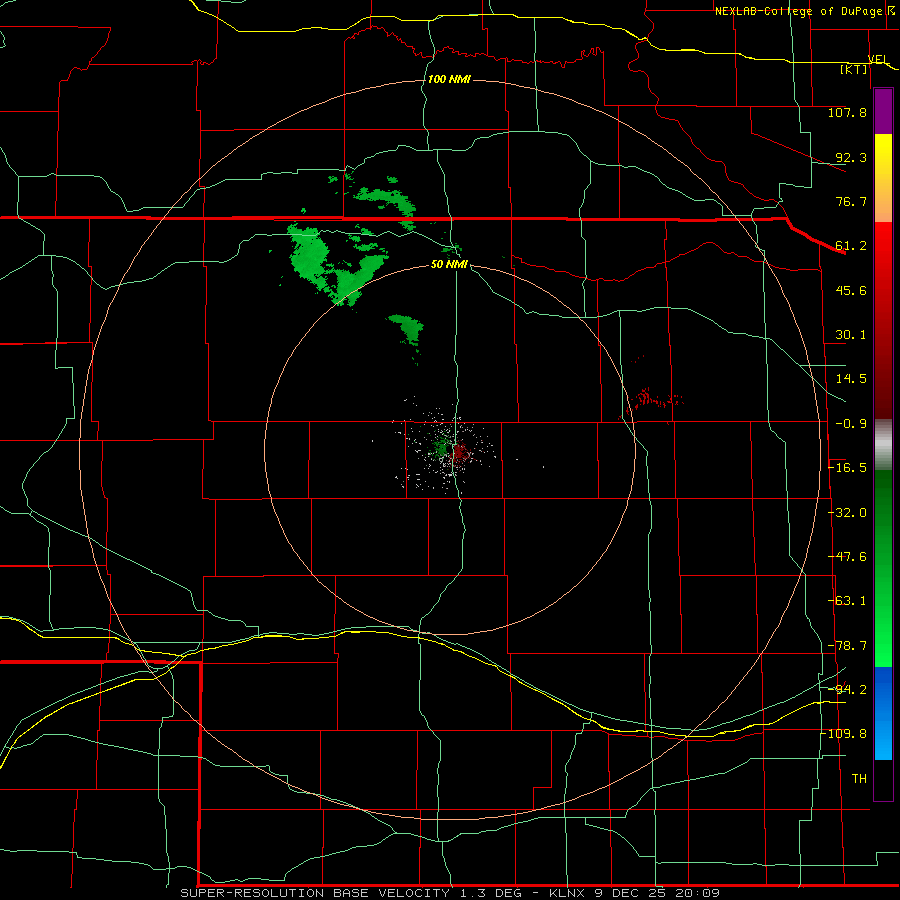The height and width of the screenshot is (900, 900).
Task: Click the blue segment of the color bar
Action: [x=883, y=713]
